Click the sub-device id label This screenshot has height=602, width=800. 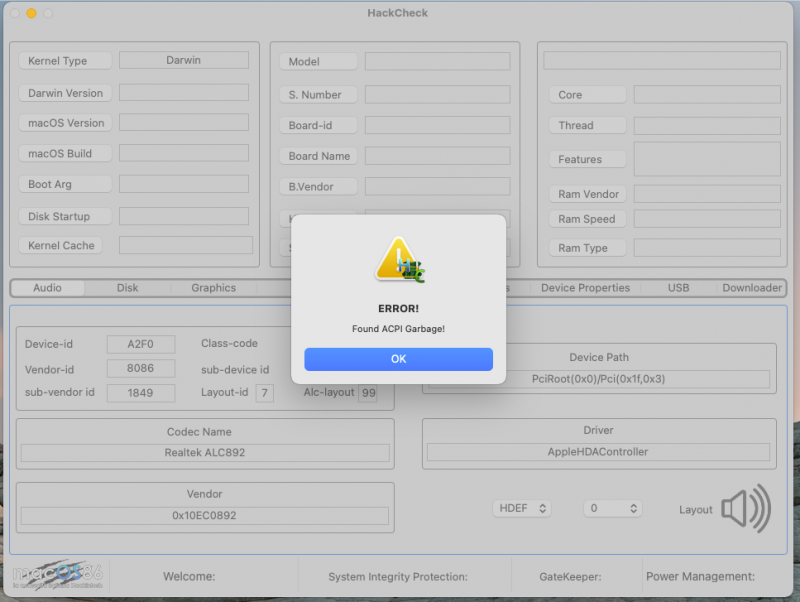[x=235, y=369]
